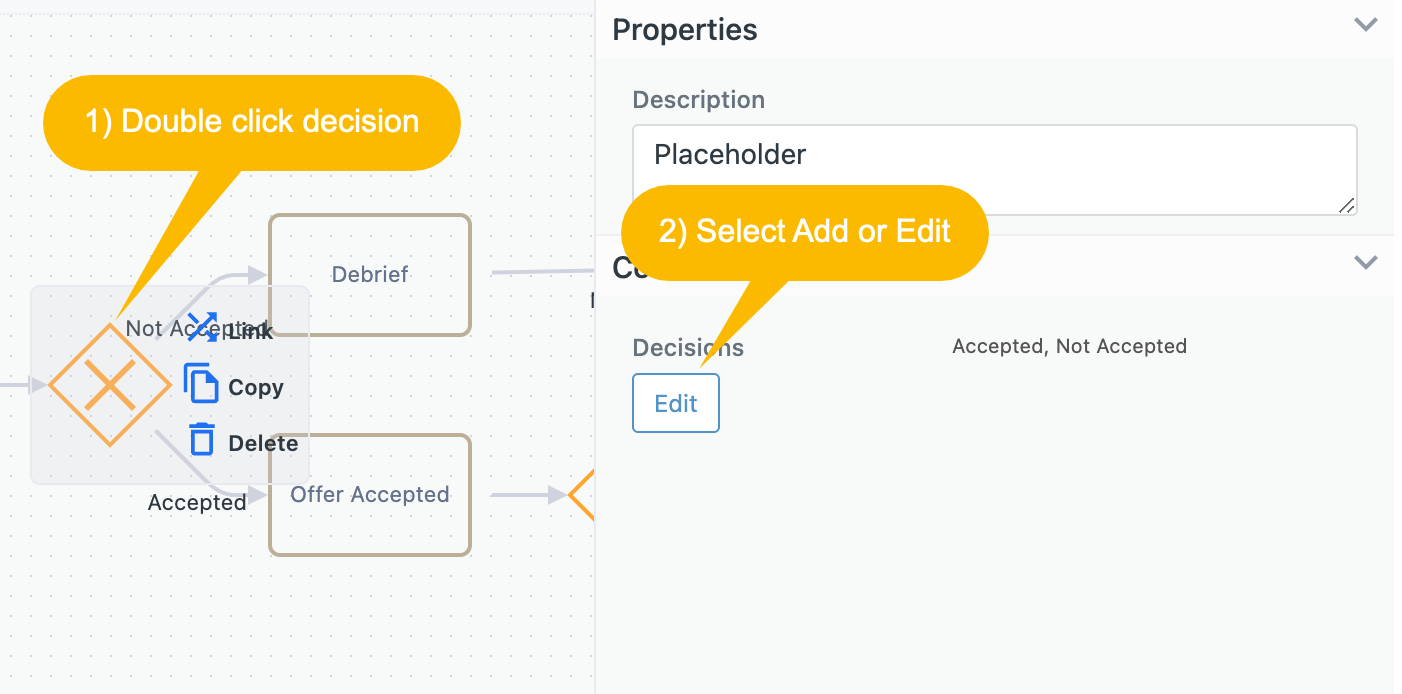Viewport: 1402px width, 694px height.
Task: Select the Offer Accepted step box
Action: tap(370, 495)
